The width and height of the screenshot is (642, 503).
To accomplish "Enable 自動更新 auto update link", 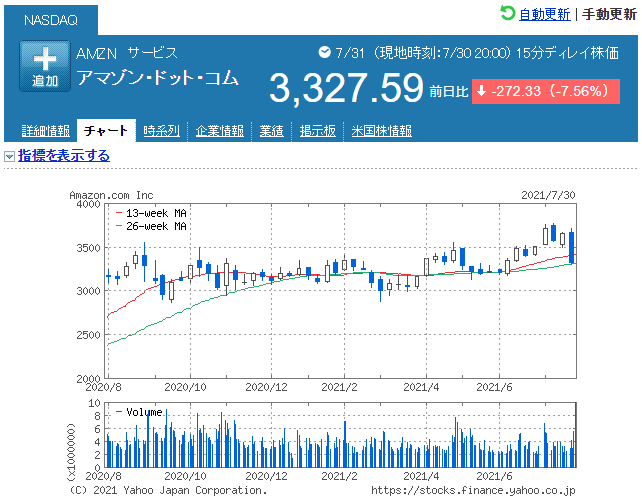I will [x=545, y=14].
